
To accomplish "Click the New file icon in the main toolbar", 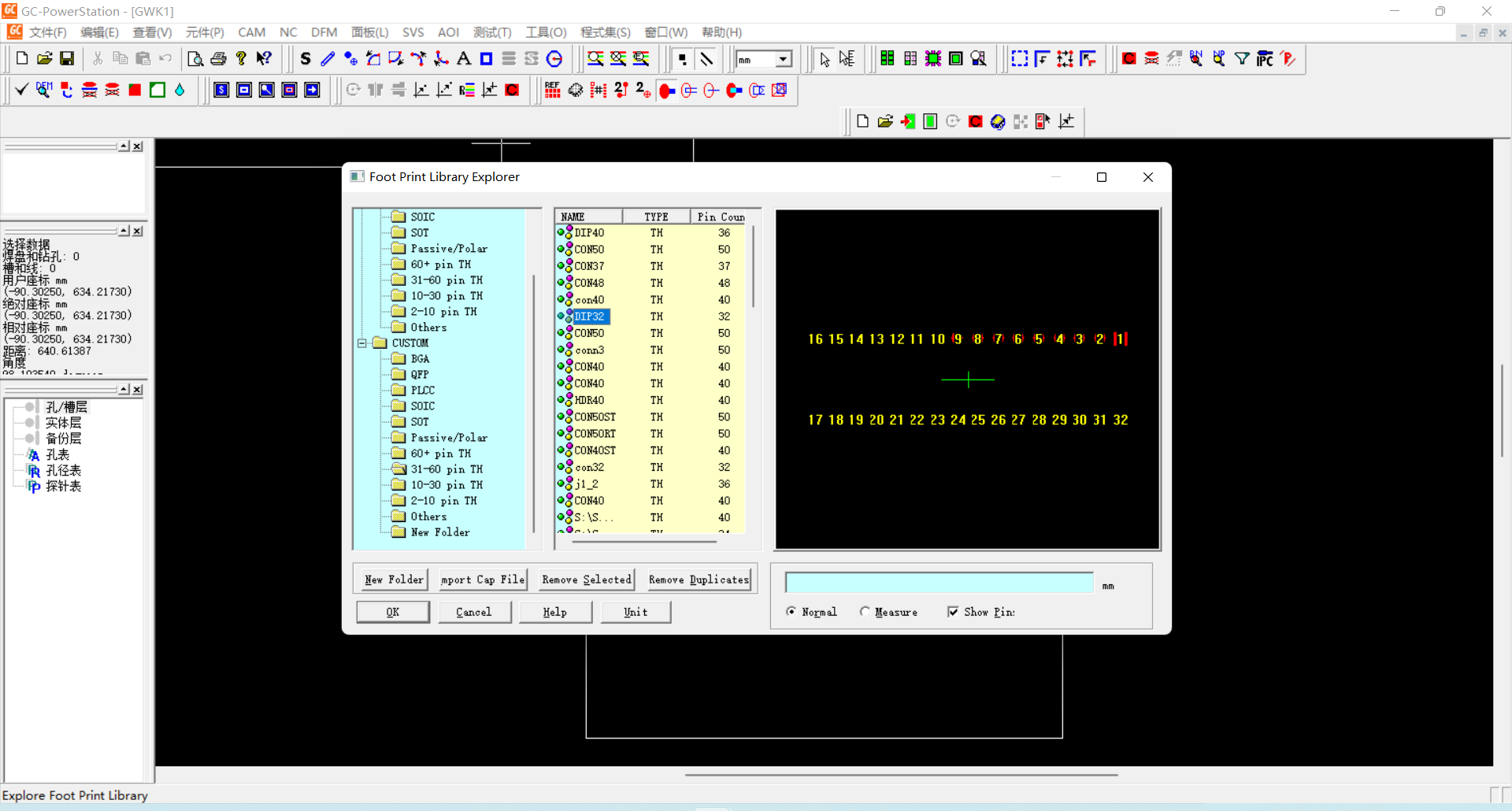I will pos(22,58).
